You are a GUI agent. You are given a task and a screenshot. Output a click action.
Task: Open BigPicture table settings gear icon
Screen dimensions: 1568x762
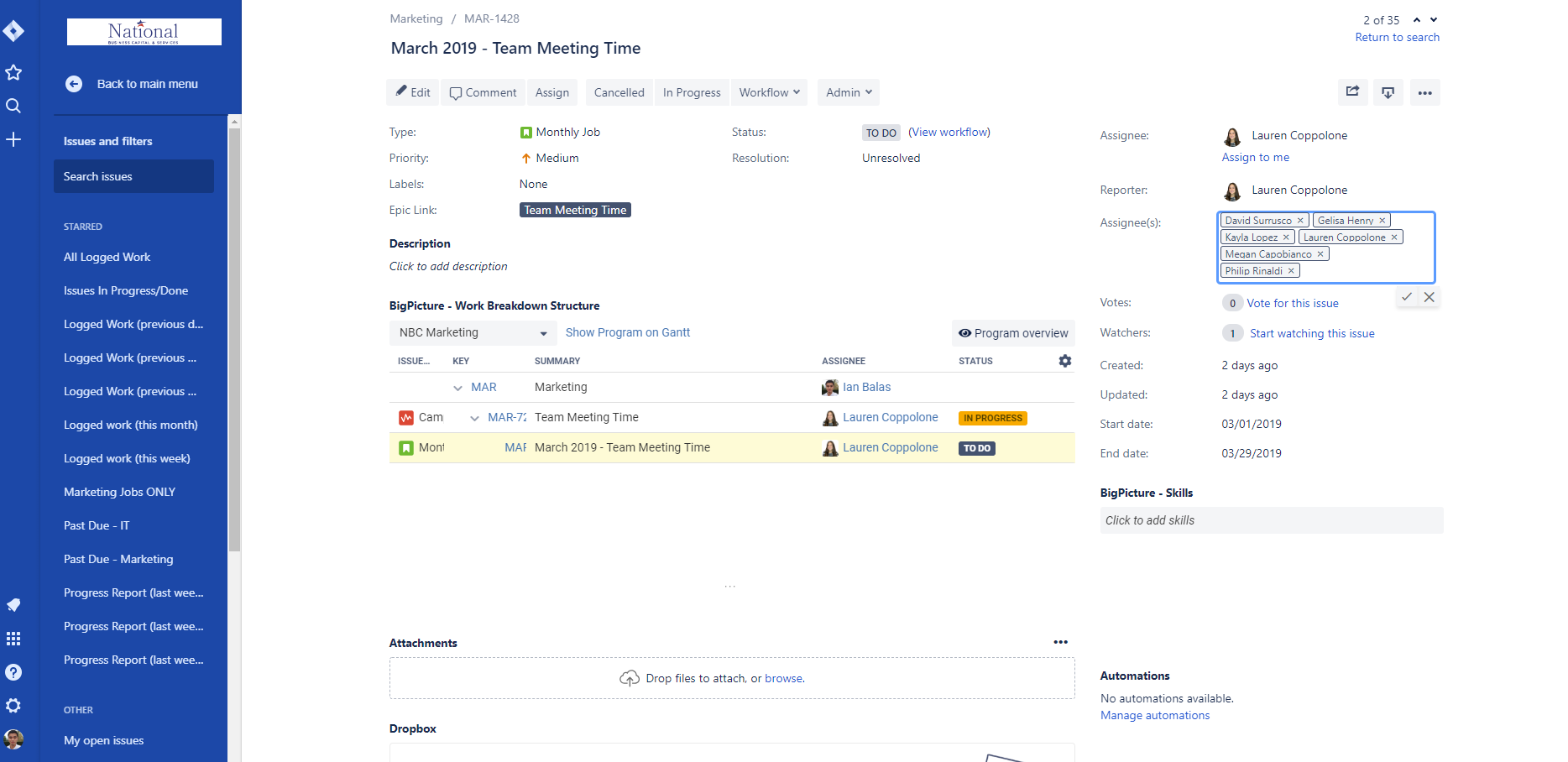pos(1065,361)
